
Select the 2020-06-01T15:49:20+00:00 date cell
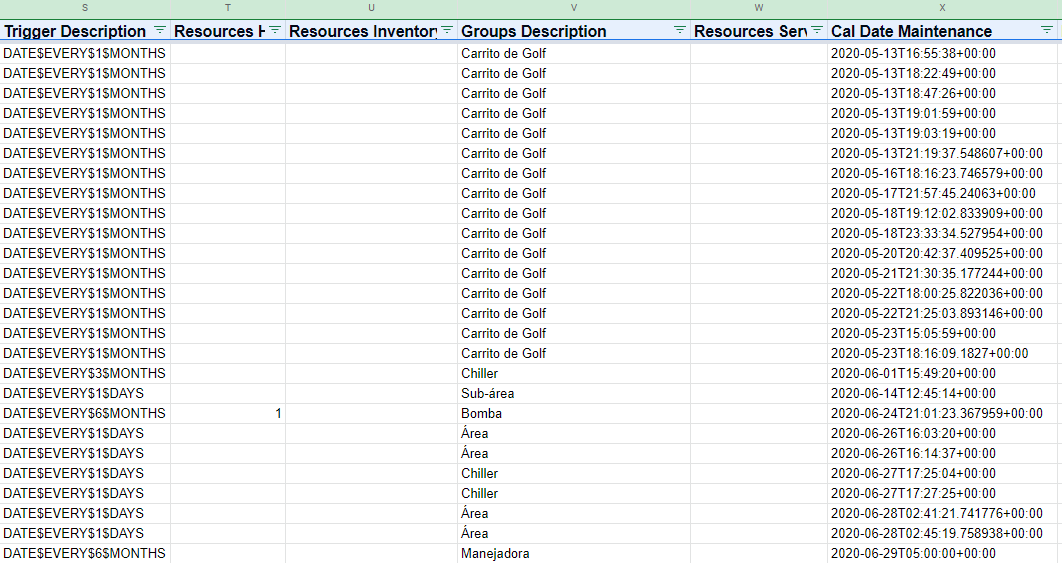[913, 373]
